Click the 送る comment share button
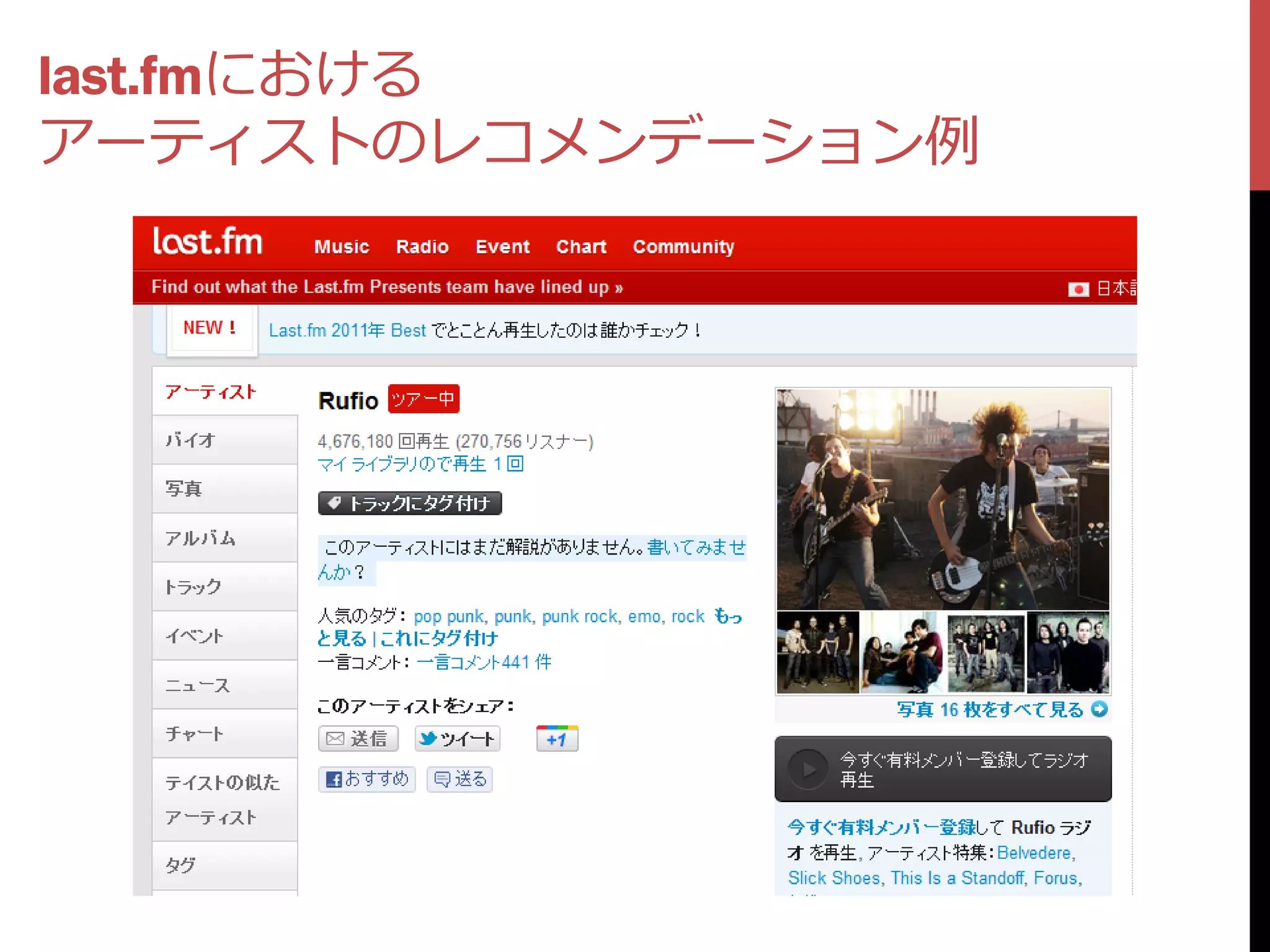 pyautogui.click(x=460, y=779)
